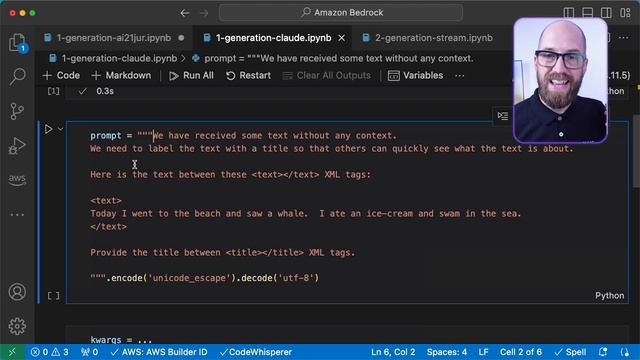
Task: Clear All Outputs in notebook
Action: [327, 76]
